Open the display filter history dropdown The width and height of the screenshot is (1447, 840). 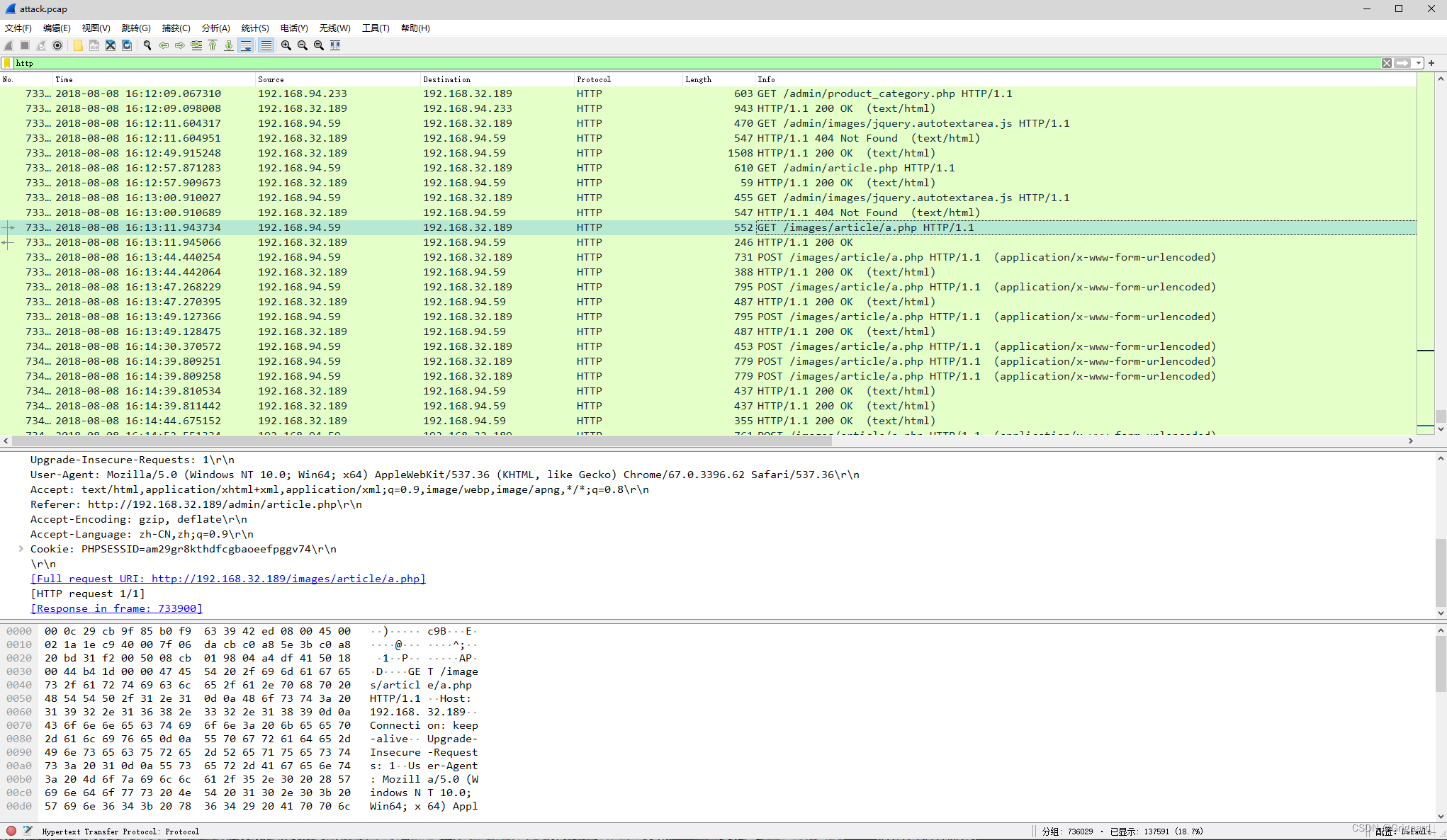click(1418, 63)
